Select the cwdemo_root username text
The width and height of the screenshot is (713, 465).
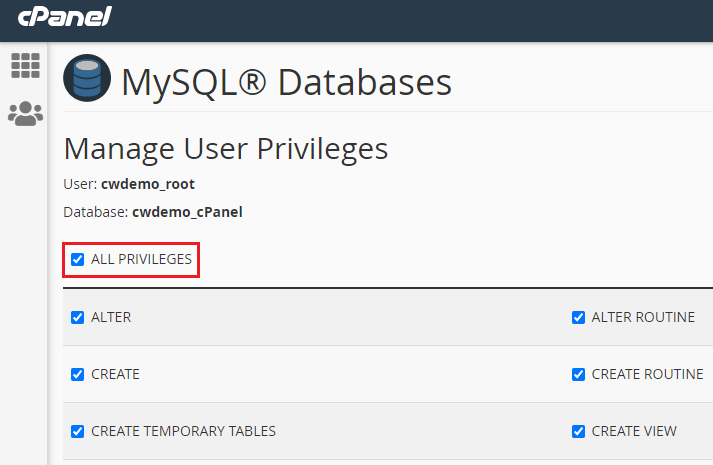point(147,185)
